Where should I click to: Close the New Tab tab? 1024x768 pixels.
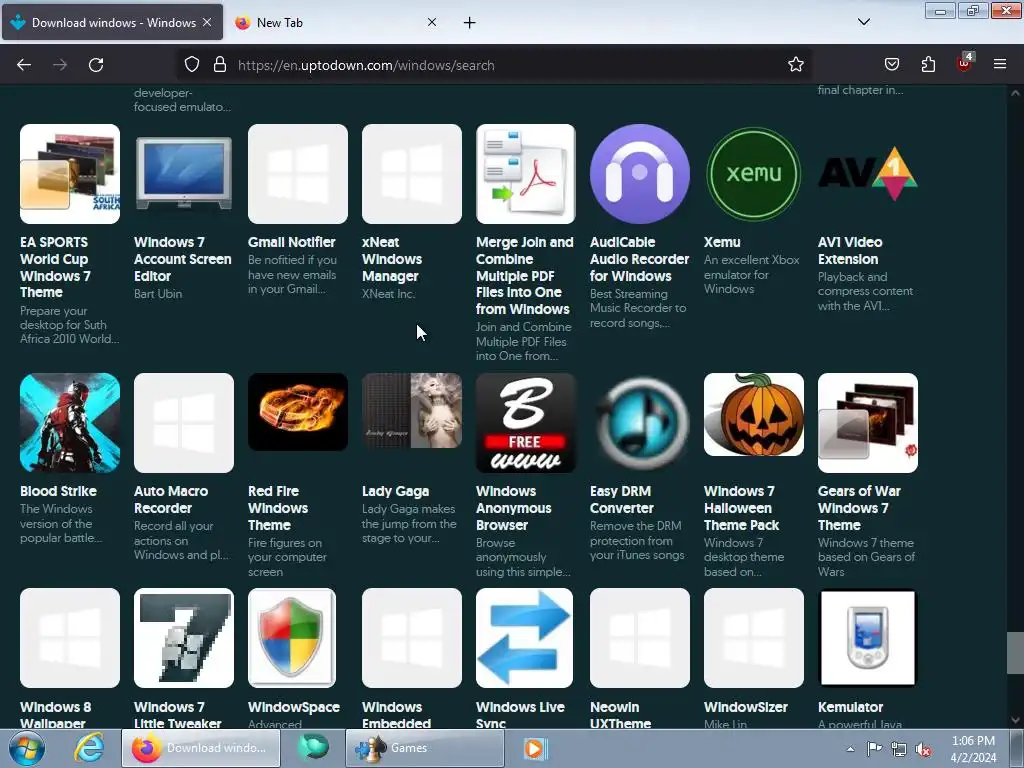click(x=432, y=22)
